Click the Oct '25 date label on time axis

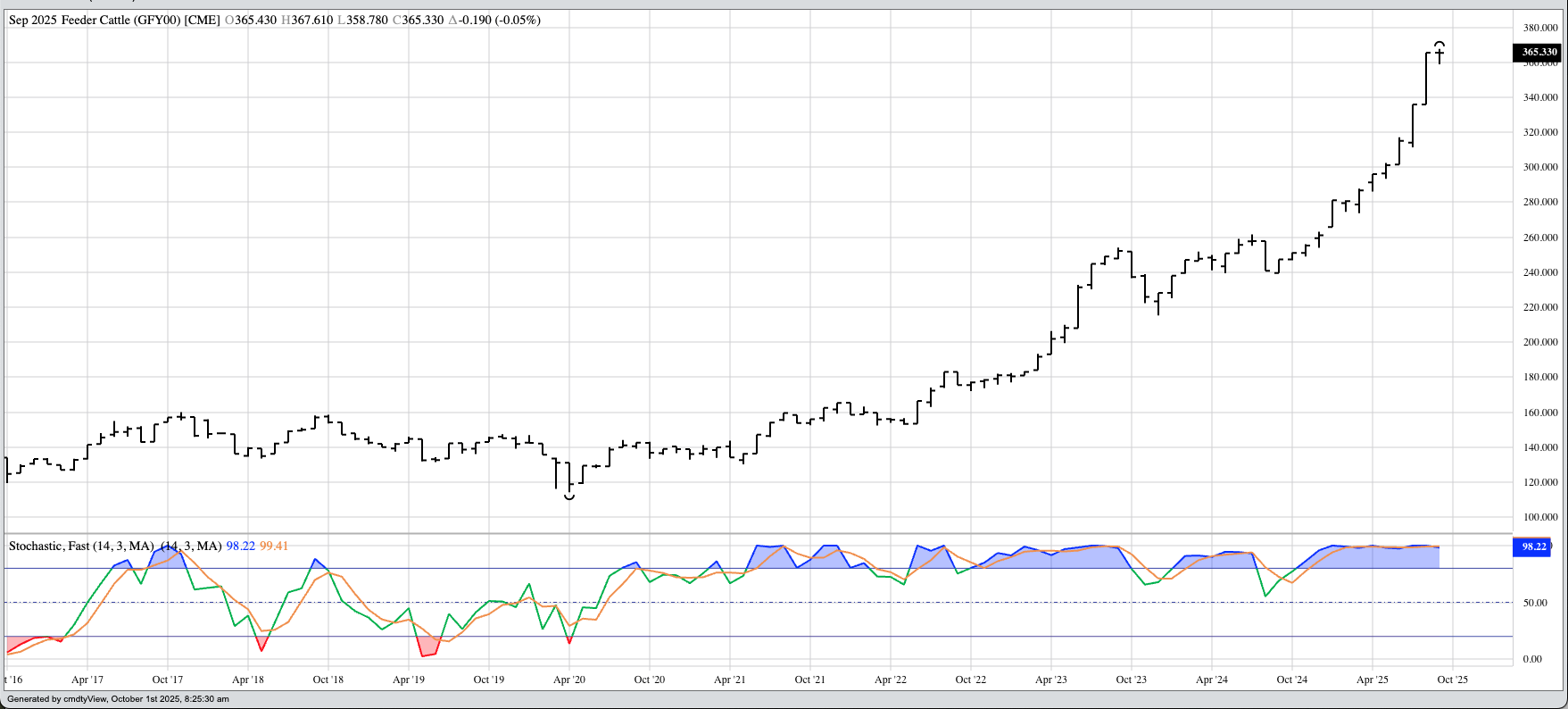point(1452,680)
